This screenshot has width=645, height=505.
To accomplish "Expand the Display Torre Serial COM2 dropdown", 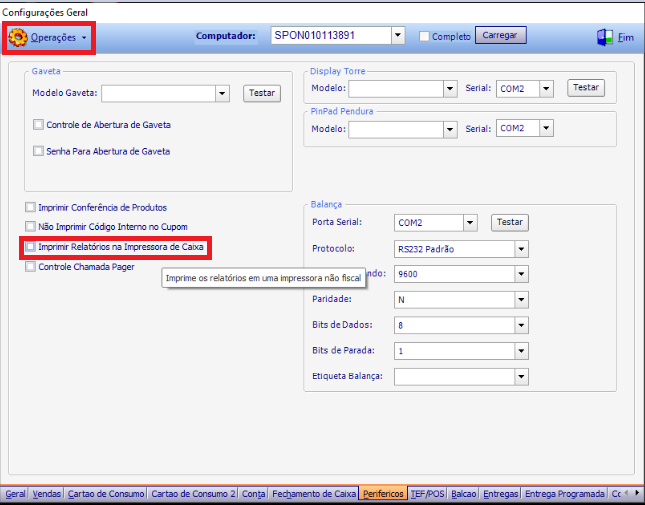I will 546,89.
